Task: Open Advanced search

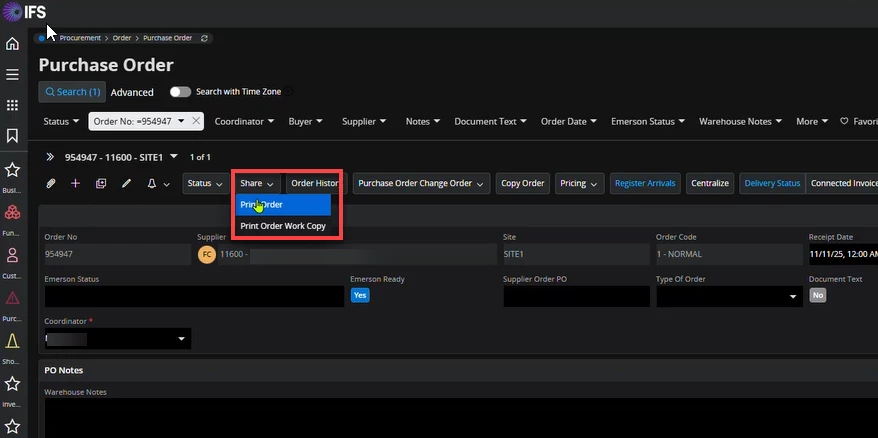Action: pyautogui.click(x=132, y=92)
